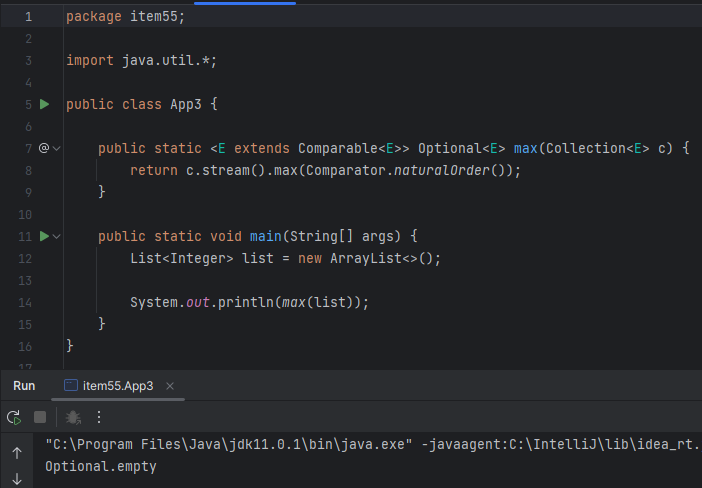Open the debug bug icon

[x=73, y=417]
